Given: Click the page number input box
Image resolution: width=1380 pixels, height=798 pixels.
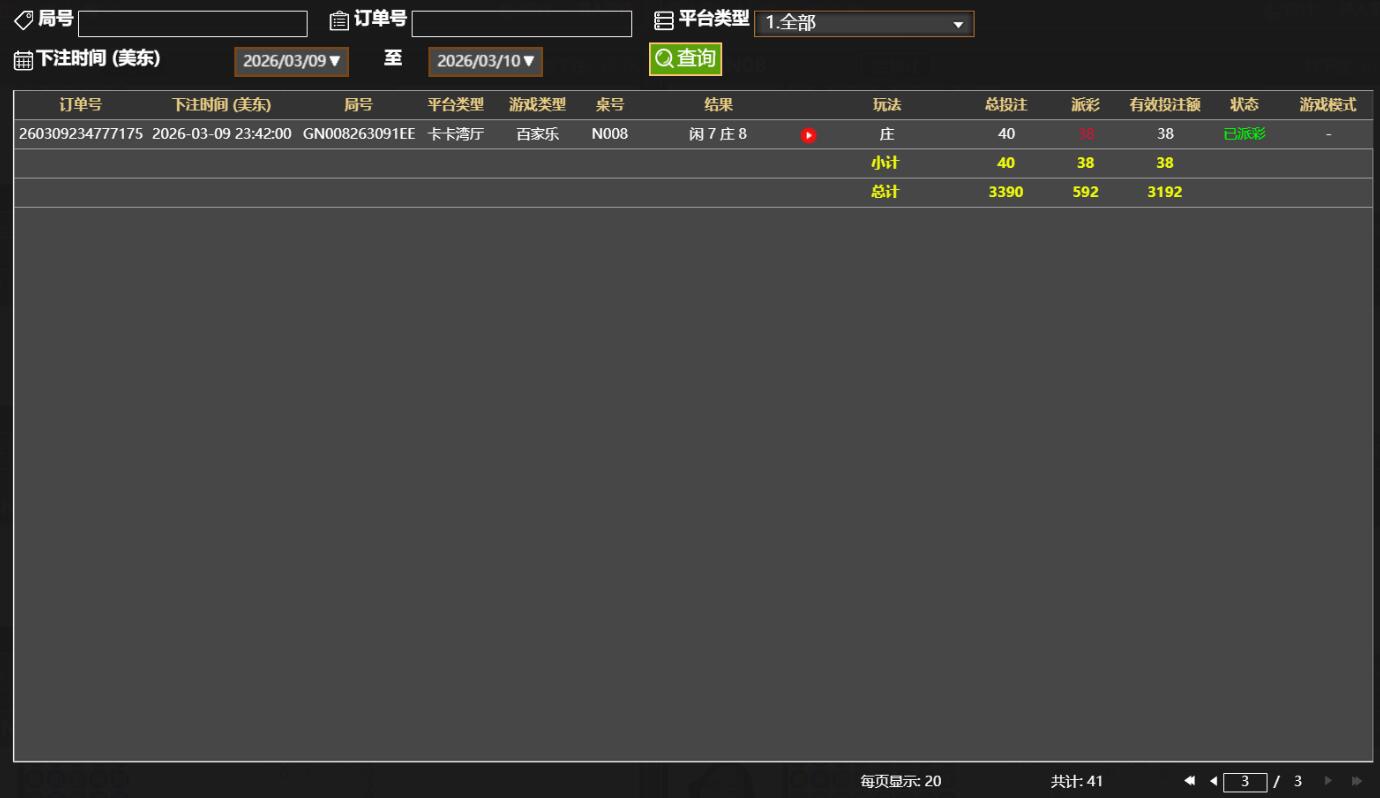Looking at the screenshot, I should [1245, 781].
